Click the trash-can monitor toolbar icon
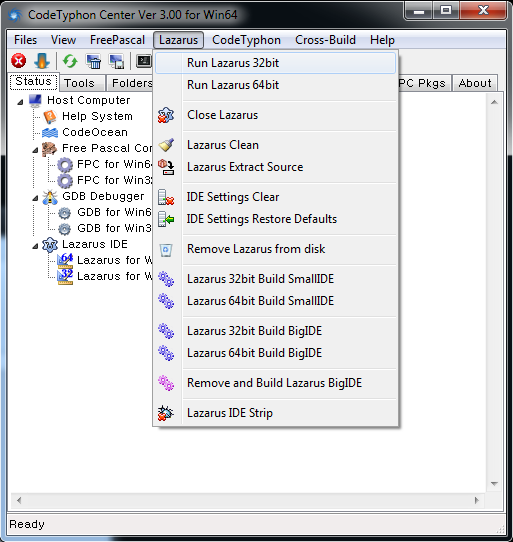Viewport: 513px width, 542px height. pyautogui.click(x=93, y=62)
